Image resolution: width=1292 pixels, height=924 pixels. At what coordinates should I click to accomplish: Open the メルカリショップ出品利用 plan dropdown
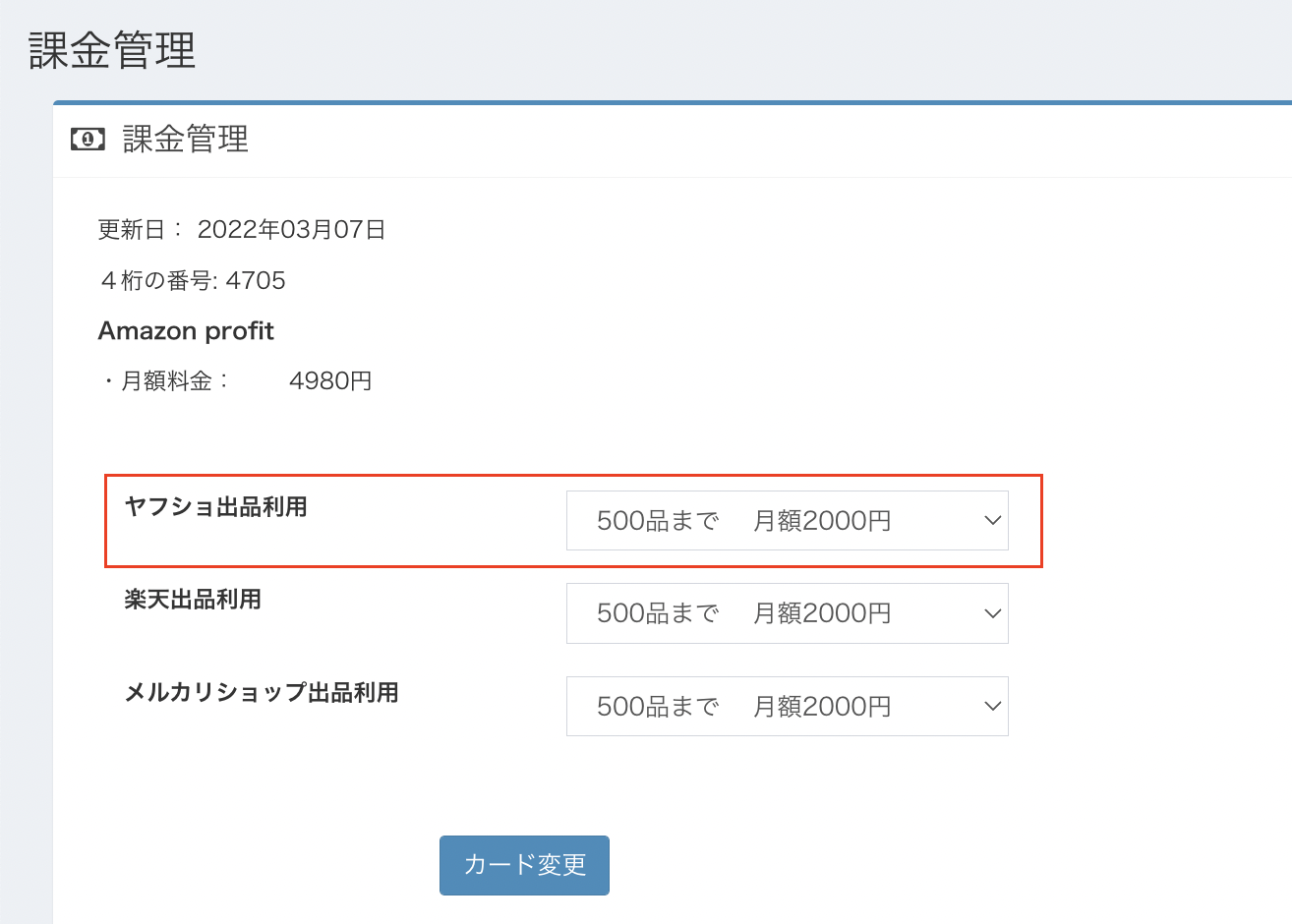[787, 706]
